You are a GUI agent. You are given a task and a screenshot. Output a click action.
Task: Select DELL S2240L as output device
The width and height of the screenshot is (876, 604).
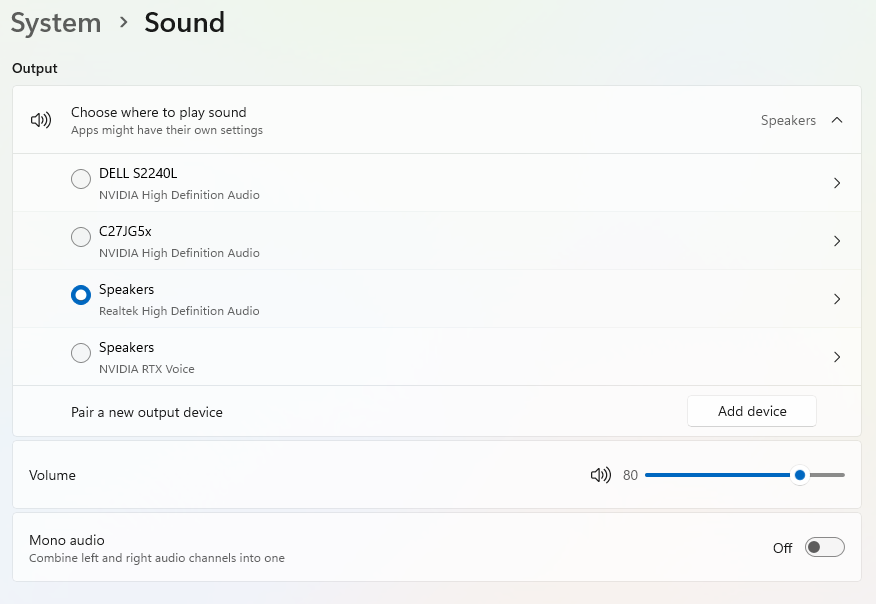[81, 179]
